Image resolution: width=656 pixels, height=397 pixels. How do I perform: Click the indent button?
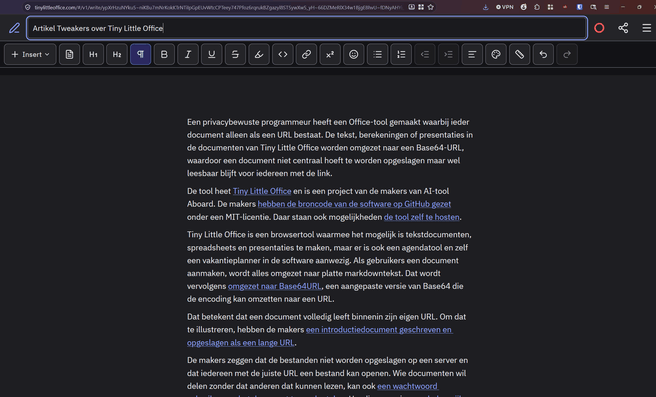pyautogui.click(x=448, y=54)
